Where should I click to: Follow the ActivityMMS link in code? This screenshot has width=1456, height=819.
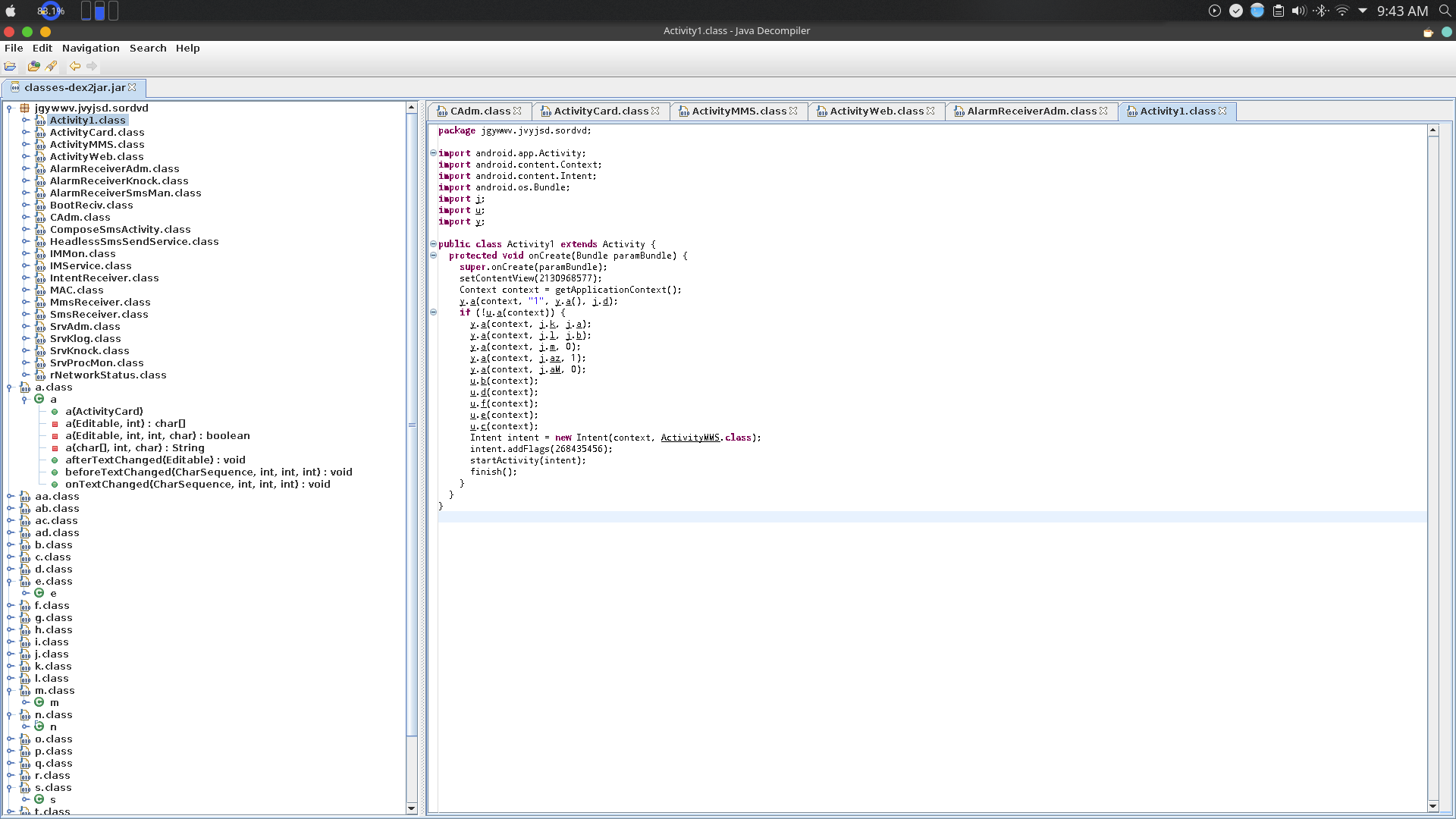(x=689, y=438)
